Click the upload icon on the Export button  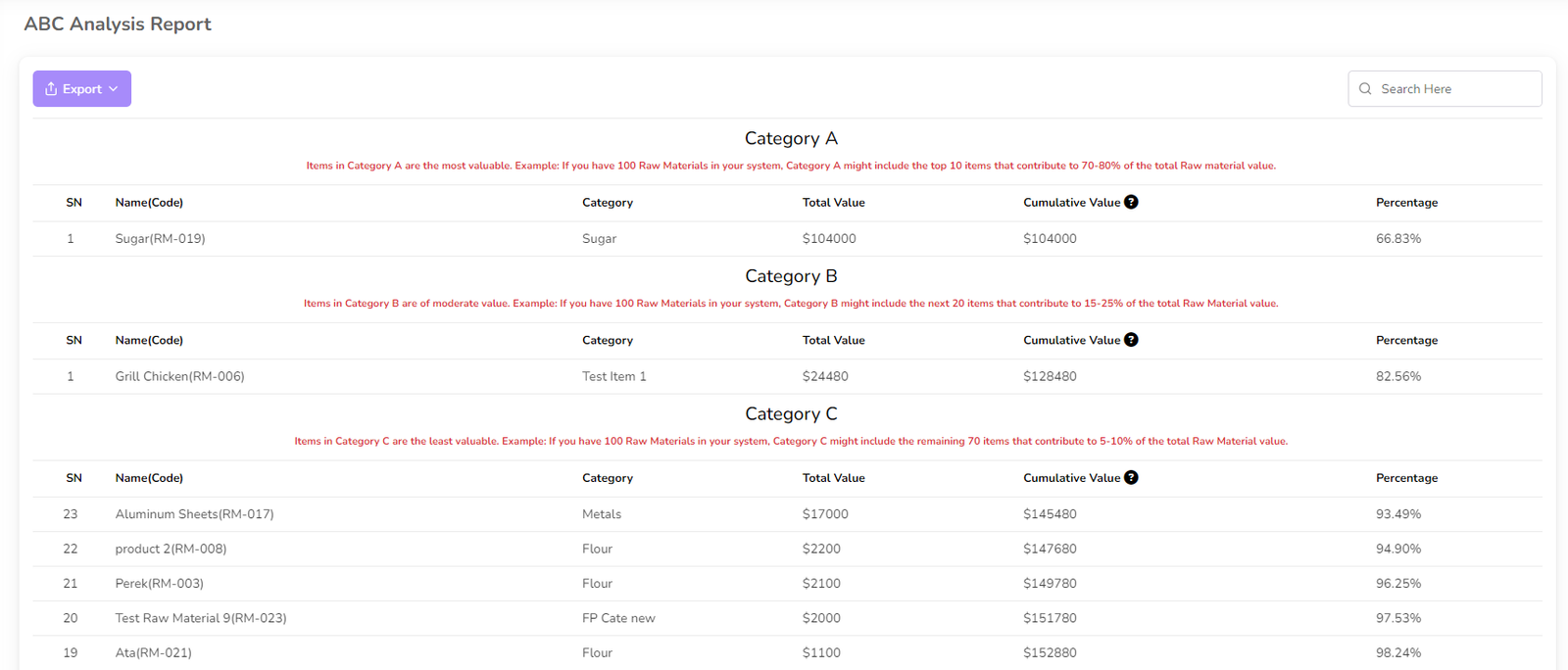(x=51, y=89)
